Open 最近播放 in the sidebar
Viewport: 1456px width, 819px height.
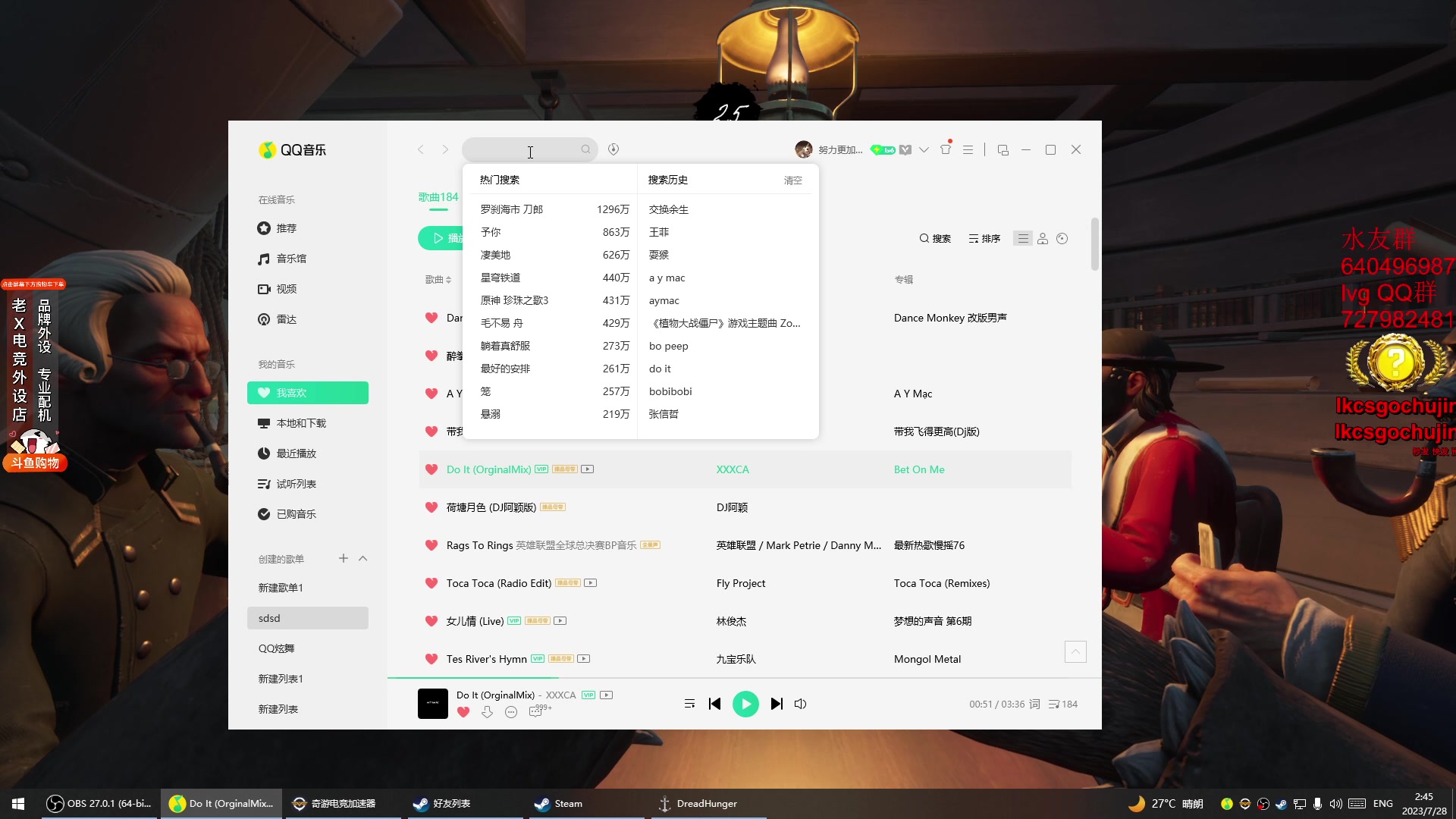(308, 453)
